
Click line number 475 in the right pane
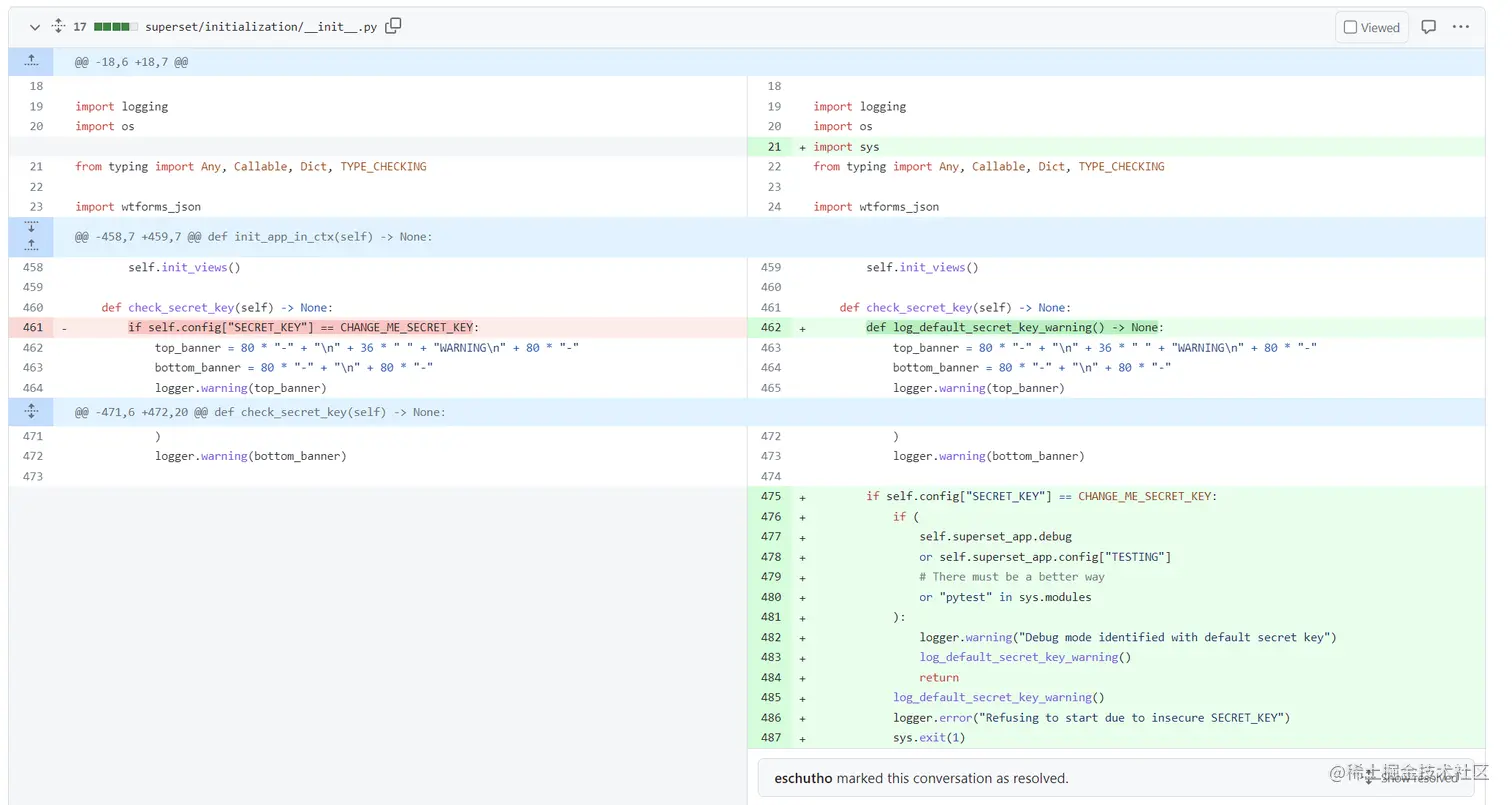[x=770, y=496]
